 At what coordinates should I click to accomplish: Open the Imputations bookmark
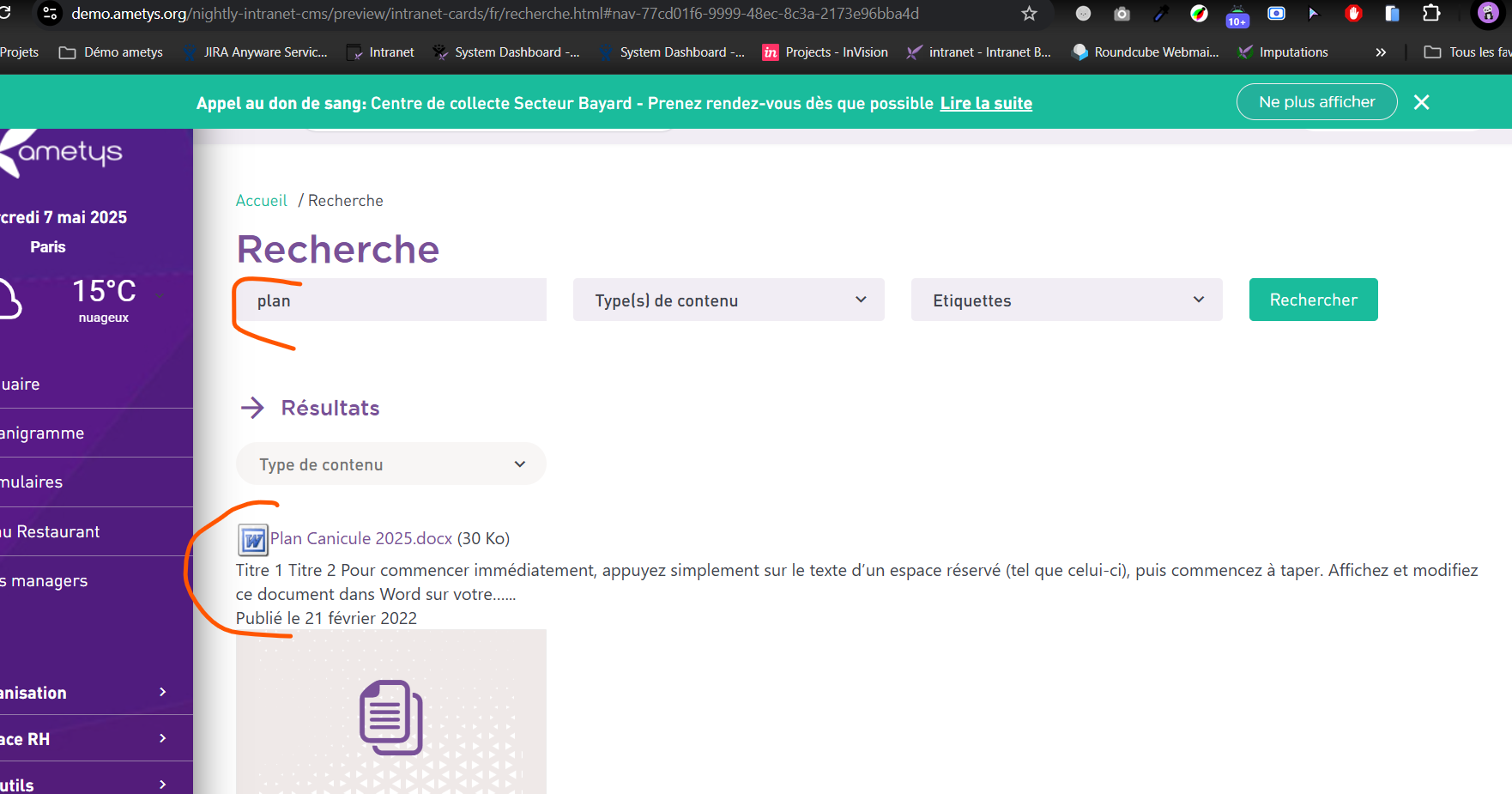coord(1283,52)
